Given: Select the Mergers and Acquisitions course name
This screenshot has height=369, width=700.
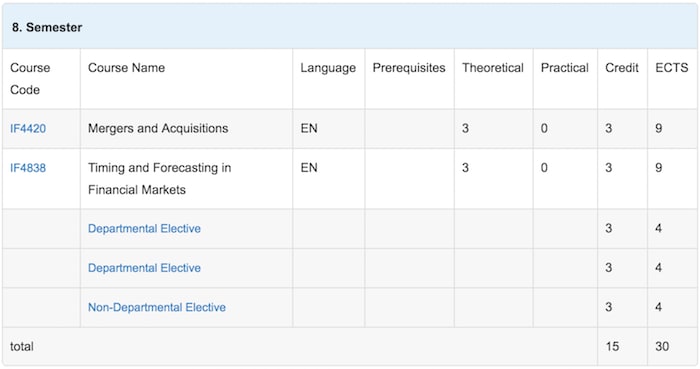Looking at the screenshot, I should [158, 129].
